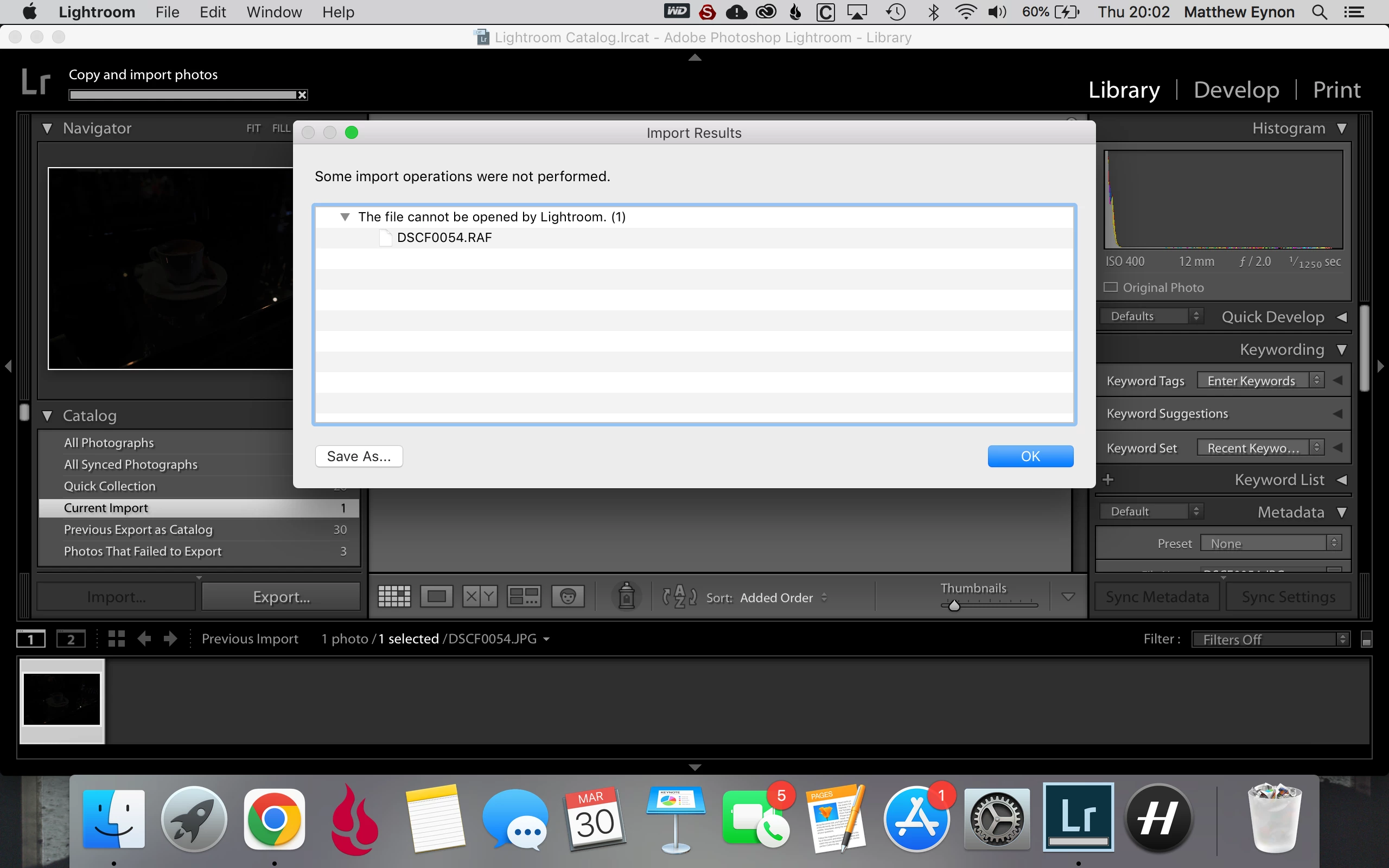This screenshot has height=868, width=1389.
Task: Switch to the Develop module
Action: [x=1236, y=90]
